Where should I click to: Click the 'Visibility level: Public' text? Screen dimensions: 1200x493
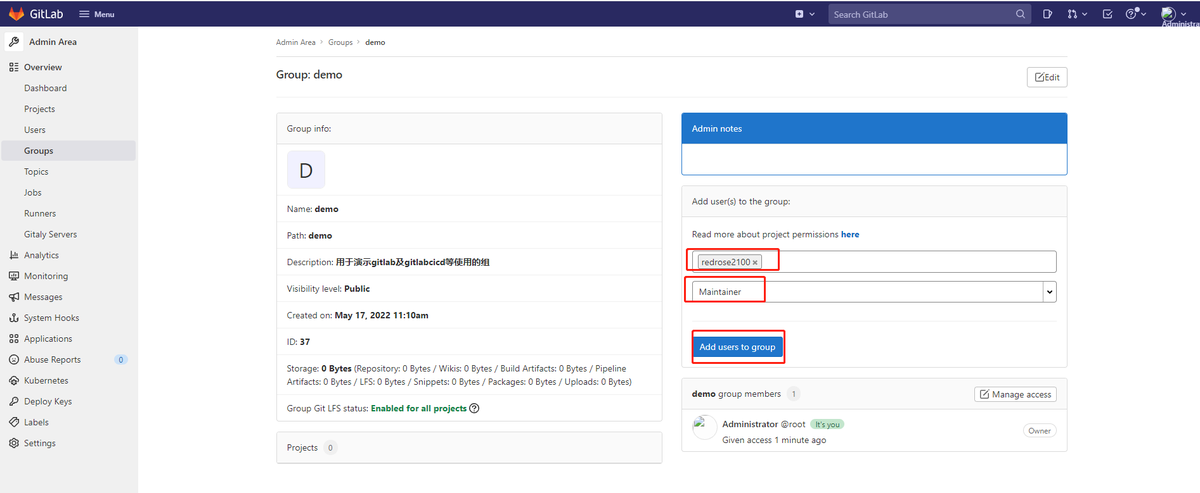coord(328,288)
